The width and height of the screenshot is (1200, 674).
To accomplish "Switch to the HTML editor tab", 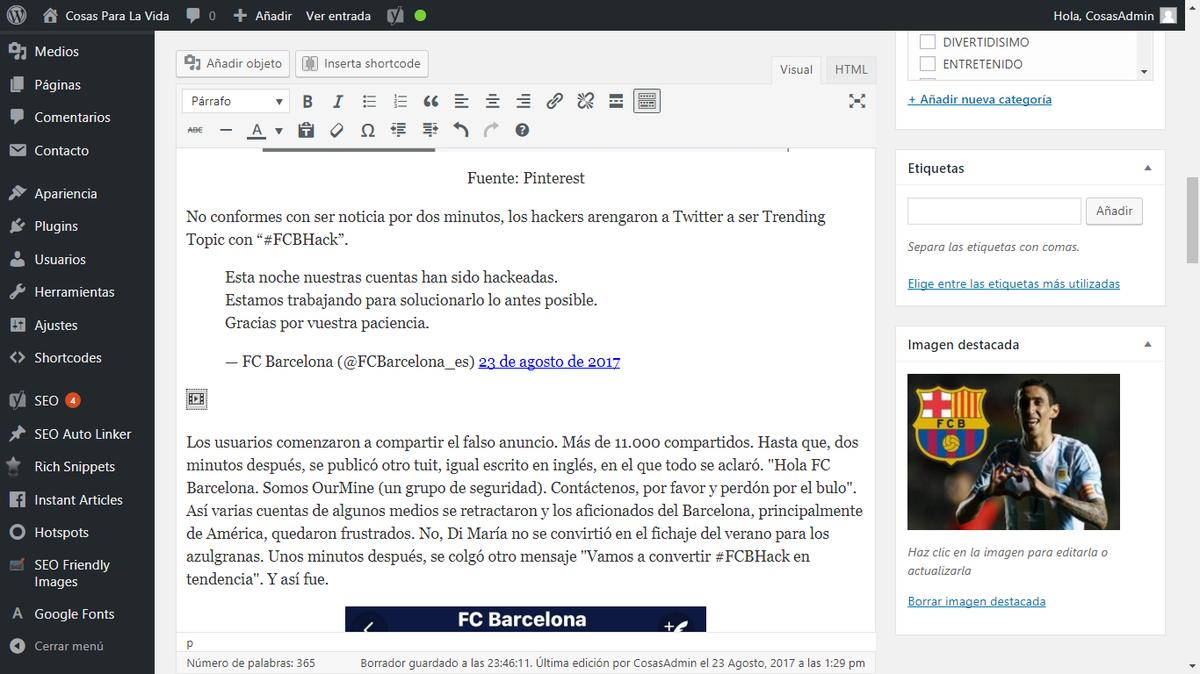I will [851, 69].
